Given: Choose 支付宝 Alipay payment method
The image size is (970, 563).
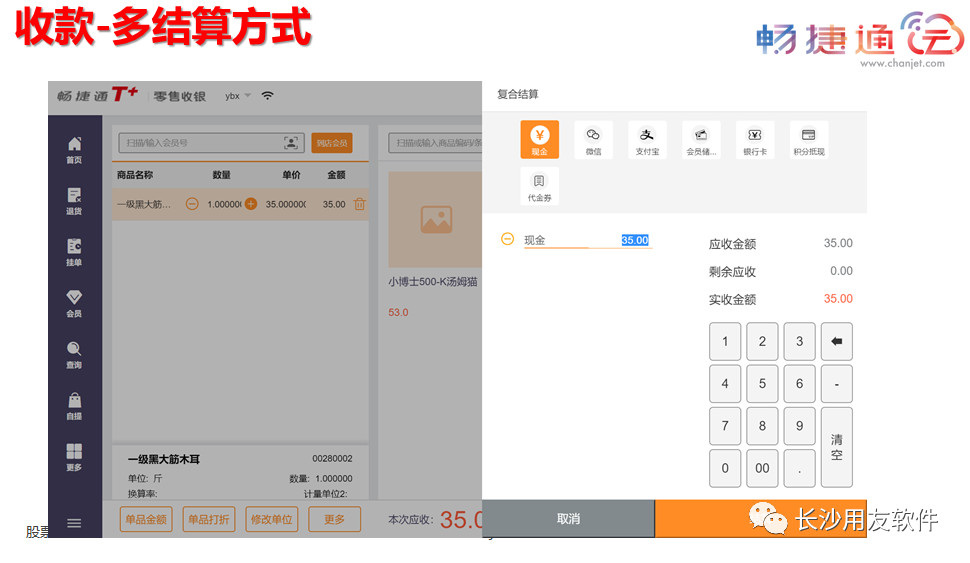Looking at the screenshot, I should pos(647,140).
